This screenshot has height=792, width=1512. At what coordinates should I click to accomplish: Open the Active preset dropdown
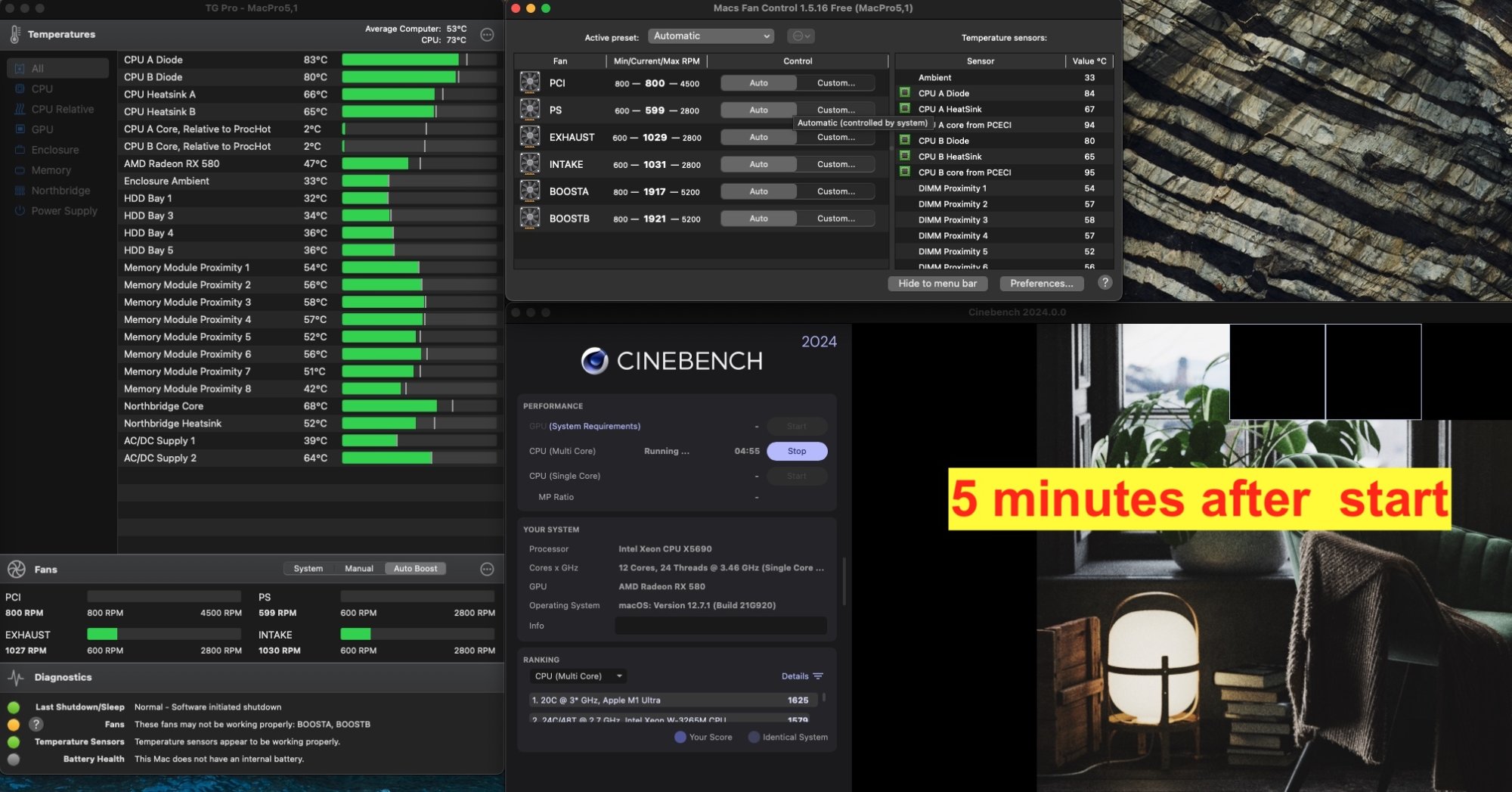point(711,36)
